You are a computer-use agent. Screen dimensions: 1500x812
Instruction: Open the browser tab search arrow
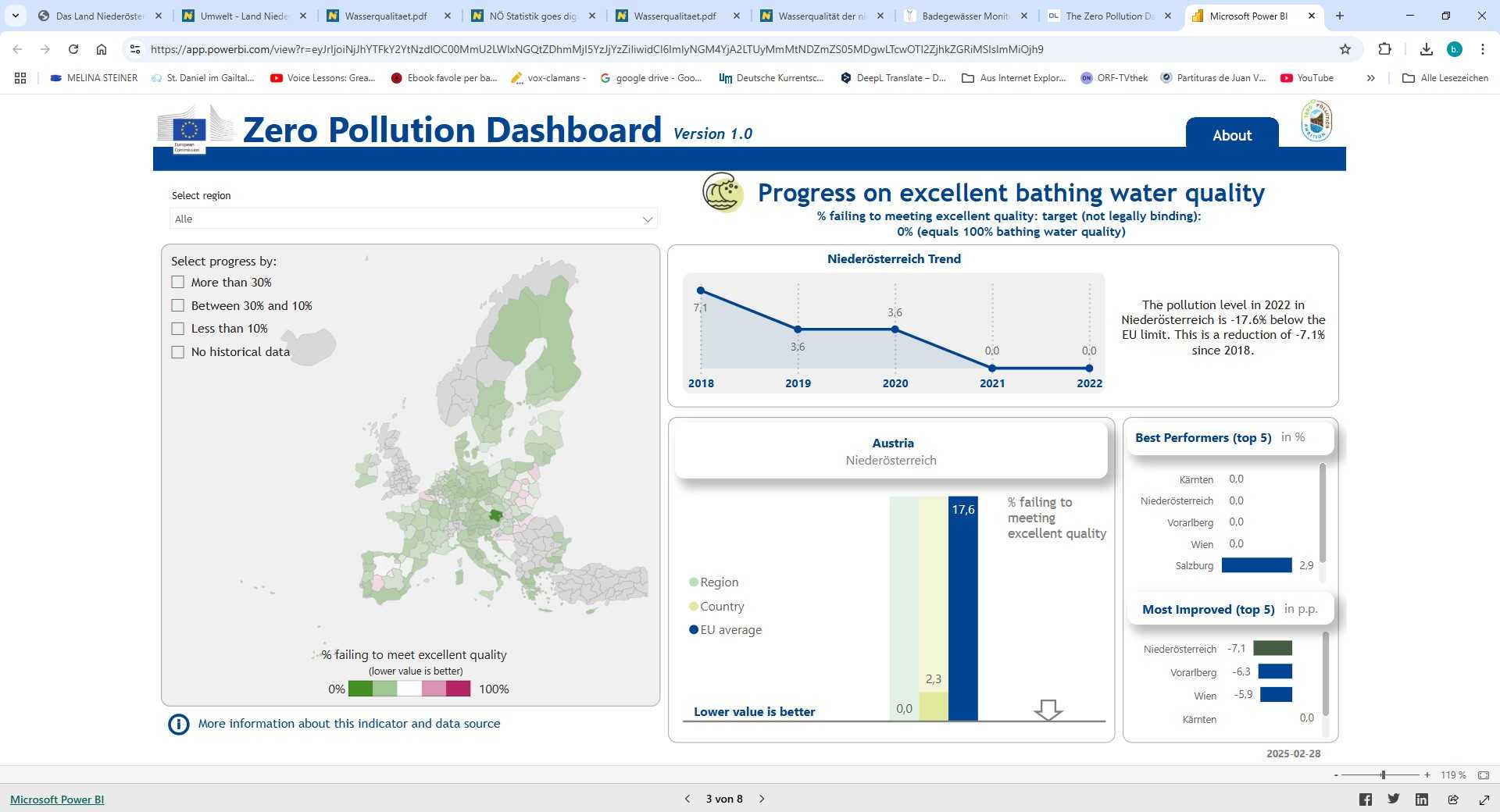[x=16, y=16]
